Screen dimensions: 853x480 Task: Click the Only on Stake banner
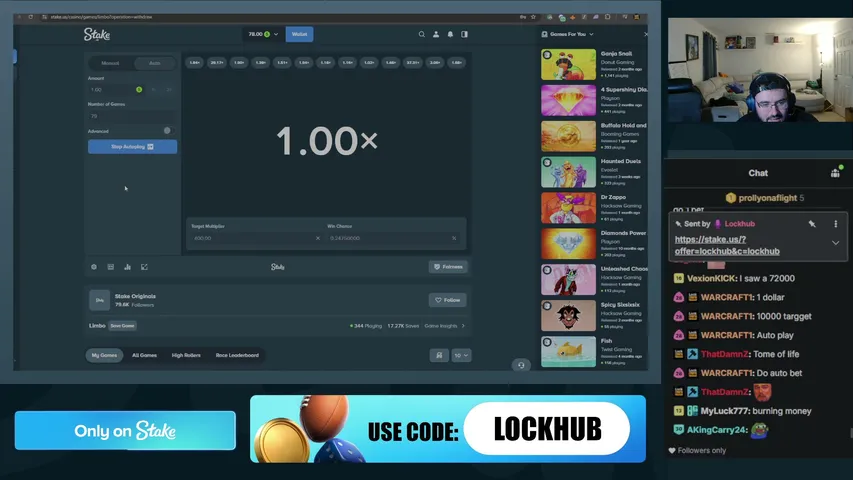[125, 430]
